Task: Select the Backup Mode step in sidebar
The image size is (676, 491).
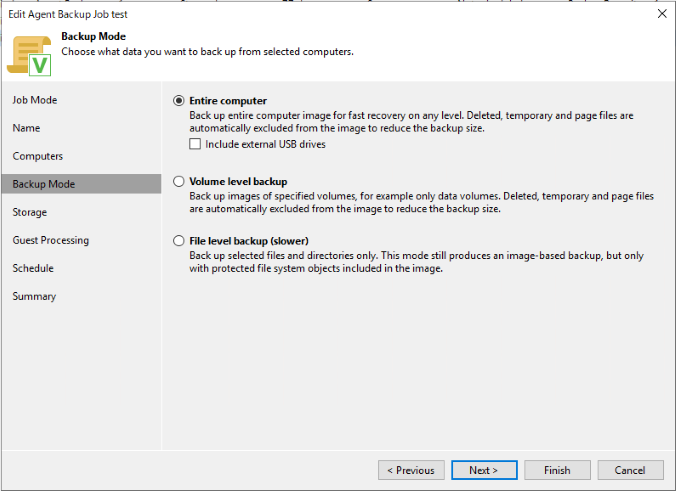Action: pos(44,184)
